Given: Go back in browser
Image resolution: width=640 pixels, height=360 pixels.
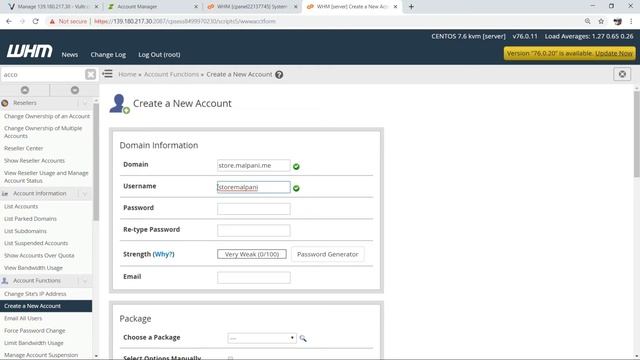Looking at the screenshot, I should pos(9,21).
